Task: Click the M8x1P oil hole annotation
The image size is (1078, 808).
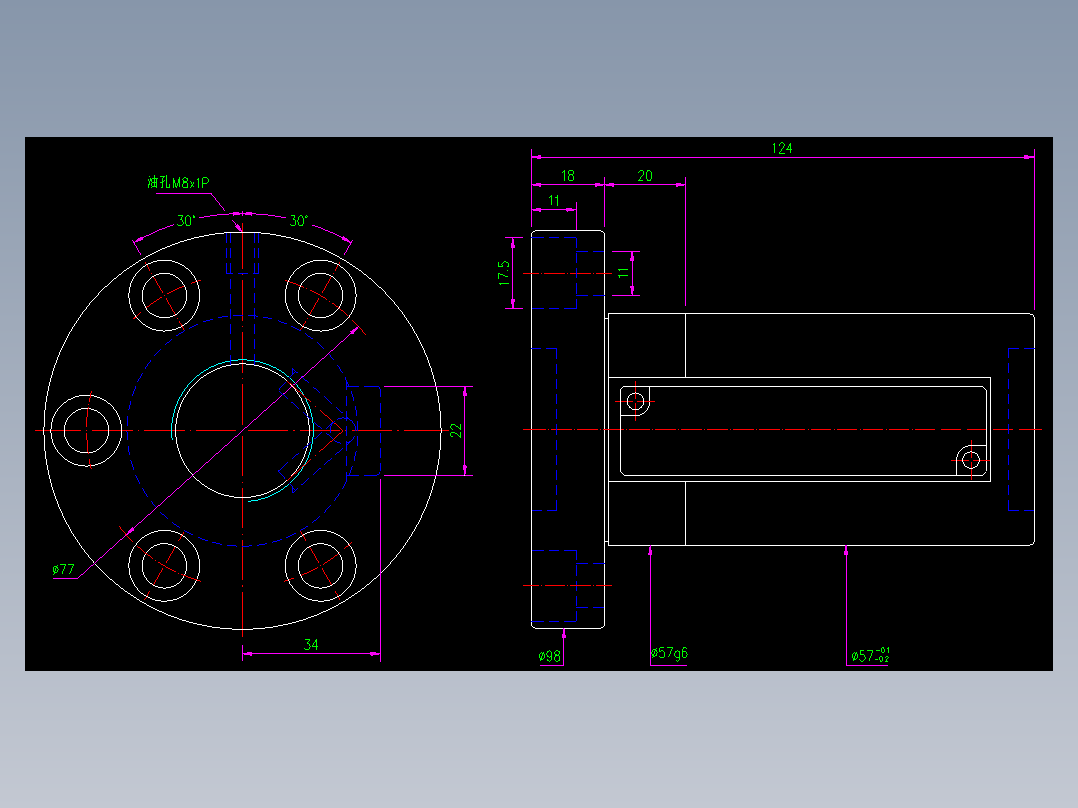Action: tap(178, 182)
